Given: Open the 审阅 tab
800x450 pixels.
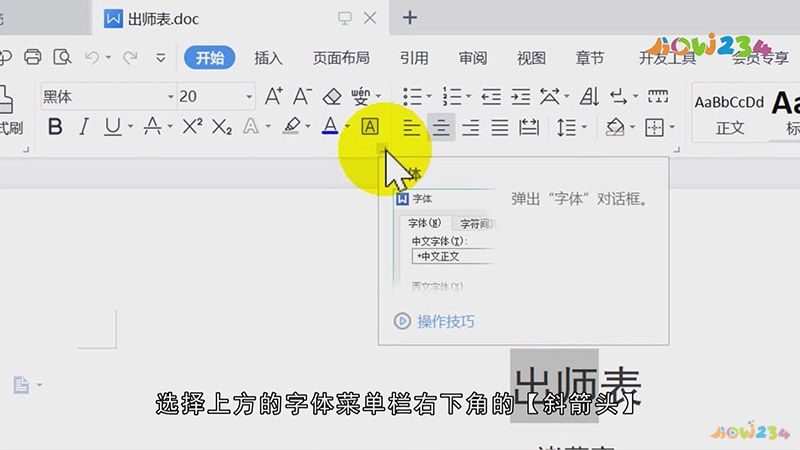Looking at the screenshot, I should point(472,58).
